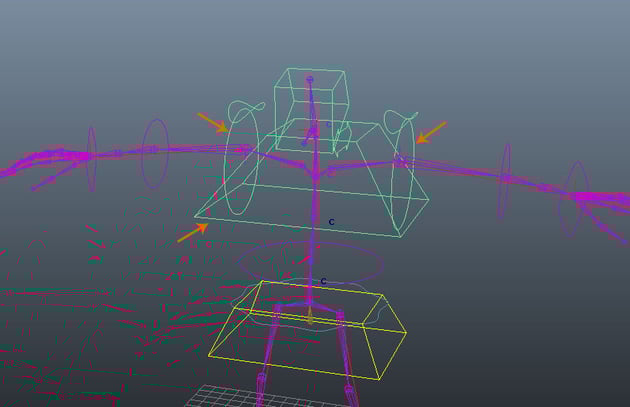
Task: Select the screen-right knee joint
Action: pyautogui.click(x=349, y=390)
